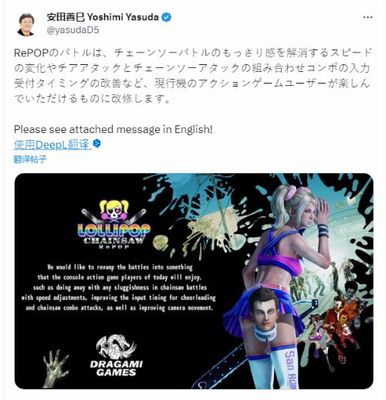Open the attached Lollipop Chainsaw image

194,281
